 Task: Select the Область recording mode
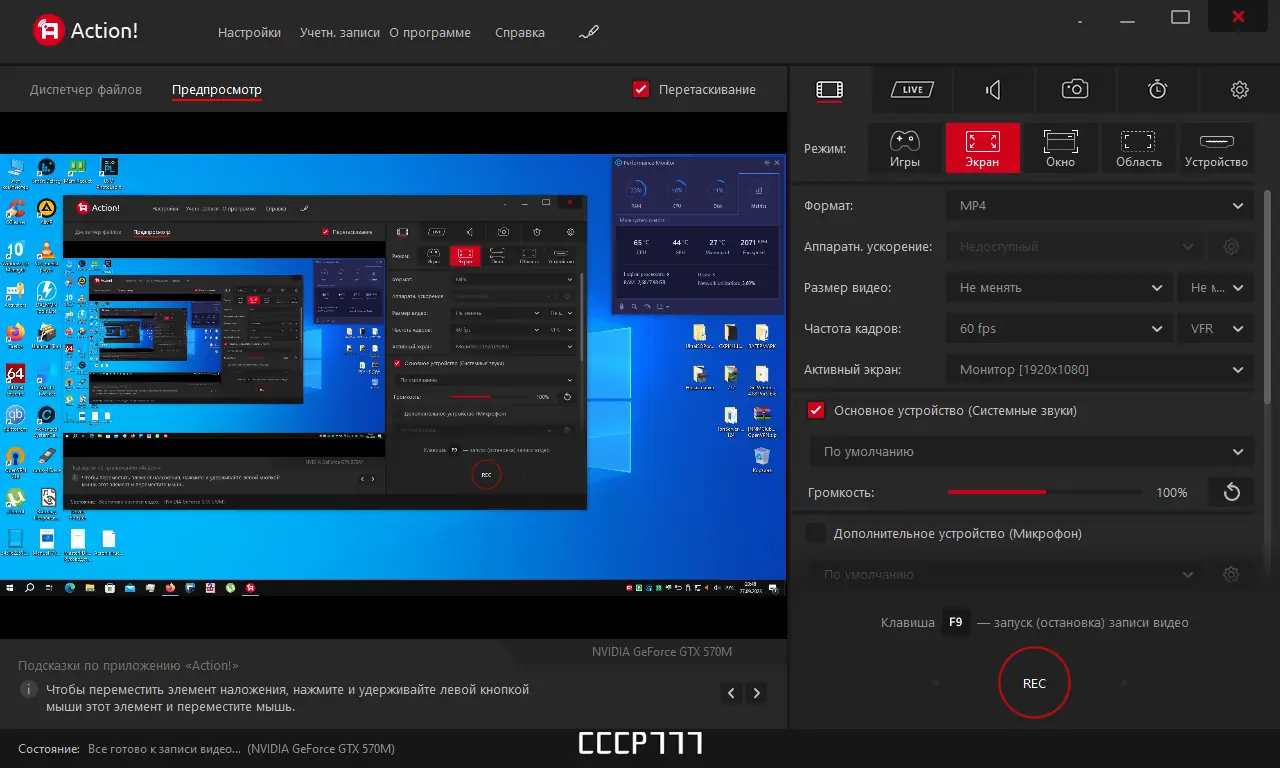click(x=1139, y=148)
